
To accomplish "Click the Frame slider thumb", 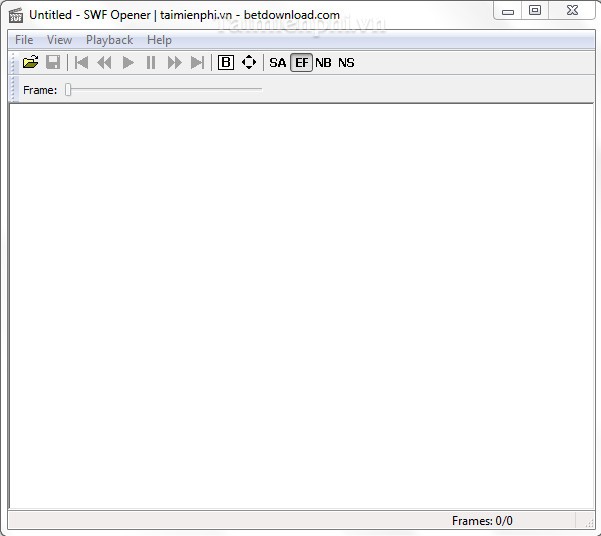I will click(68, 90).
